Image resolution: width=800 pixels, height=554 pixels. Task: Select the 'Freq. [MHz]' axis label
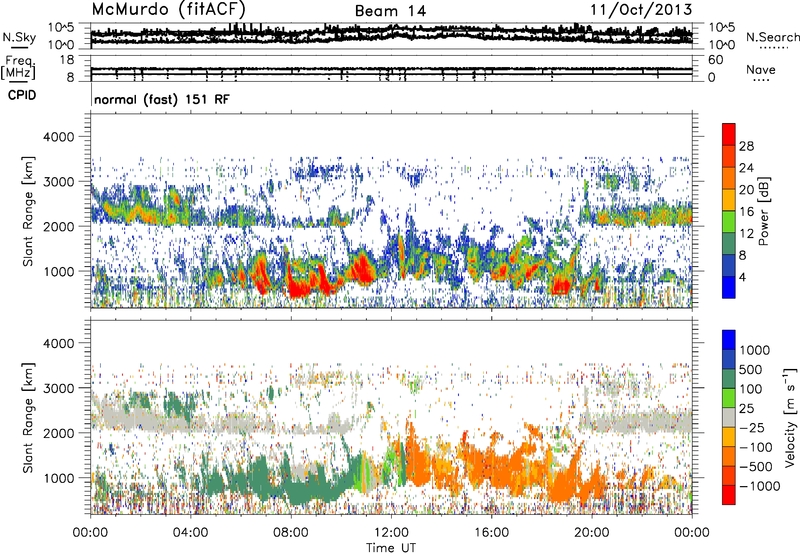click(18, 68)
